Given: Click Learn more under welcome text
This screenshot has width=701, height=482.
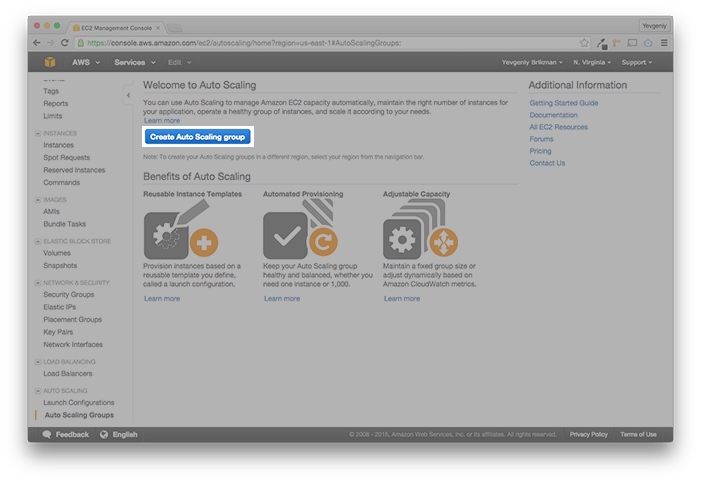Looking at the screenshot, I should pos(162,121).
